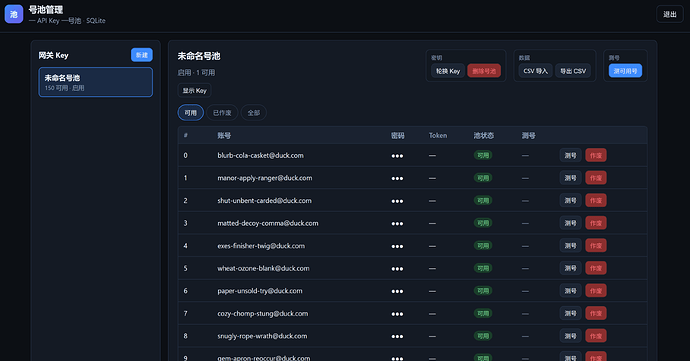Click the 号池管理 page title
690x361 pixels.
(46, 10)
